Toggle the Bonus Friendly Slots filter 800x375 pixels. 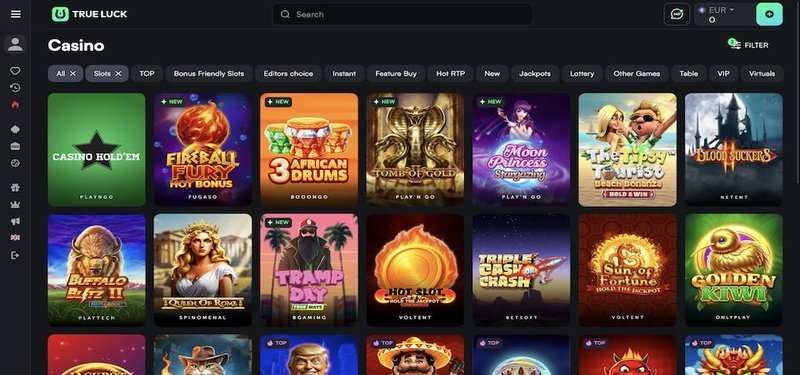pos(209,73)
